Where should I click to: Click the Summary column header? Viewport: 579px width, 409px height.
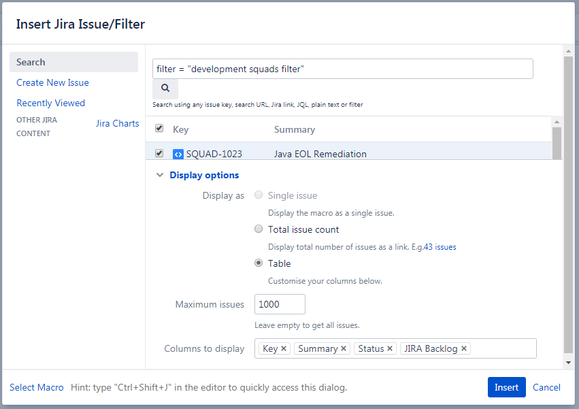(x=294, y=130)
